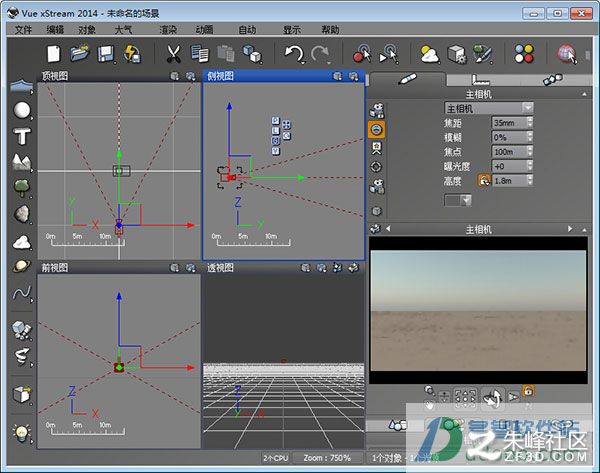Viewport: 600px width, 473px height.
Task: Click the 高度 1.8m stepper arrows
Action: (x=530, y=180)
